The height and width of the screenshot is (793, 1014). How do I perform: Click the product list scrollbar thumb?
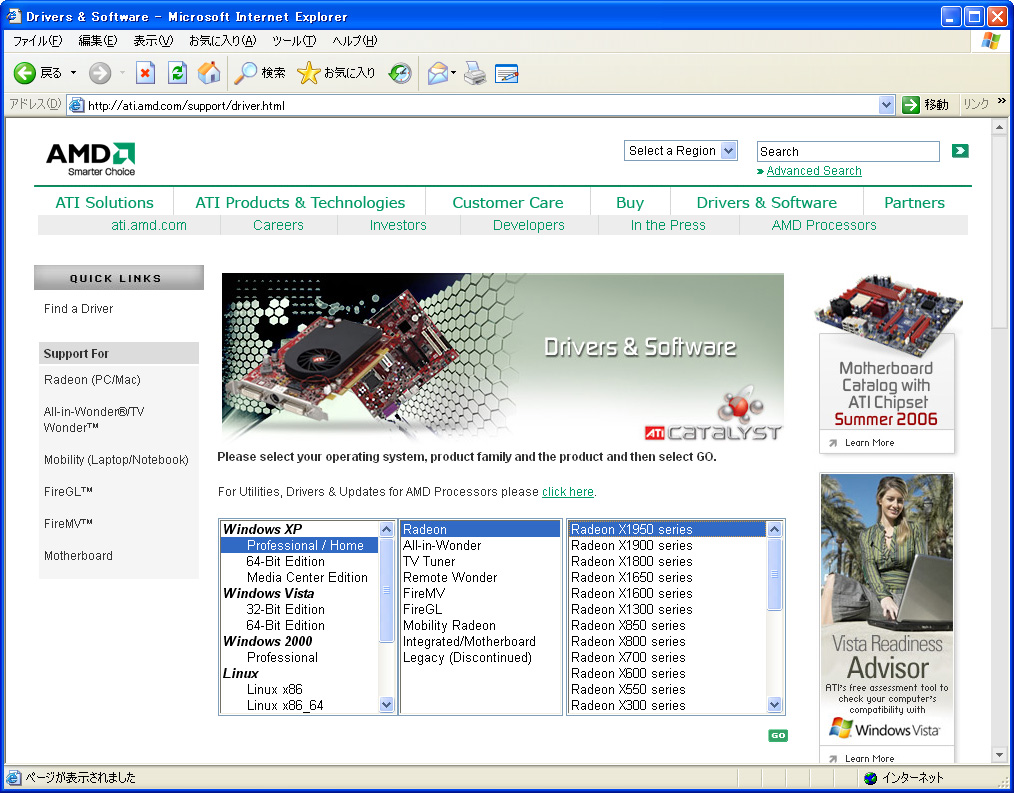pos(775,574)
